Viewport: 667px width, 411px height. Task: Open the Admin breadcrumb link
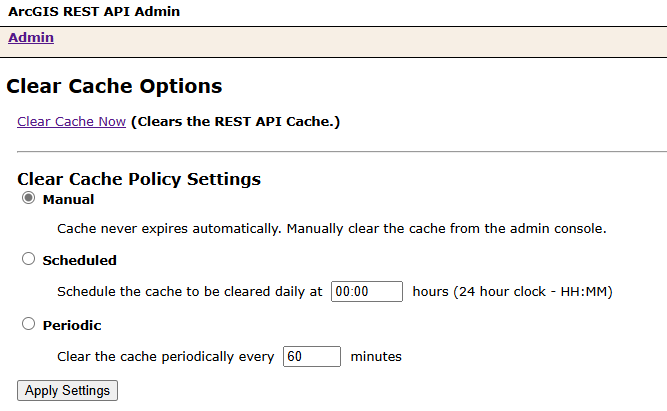pyautogui.click(x=31, y=38)
